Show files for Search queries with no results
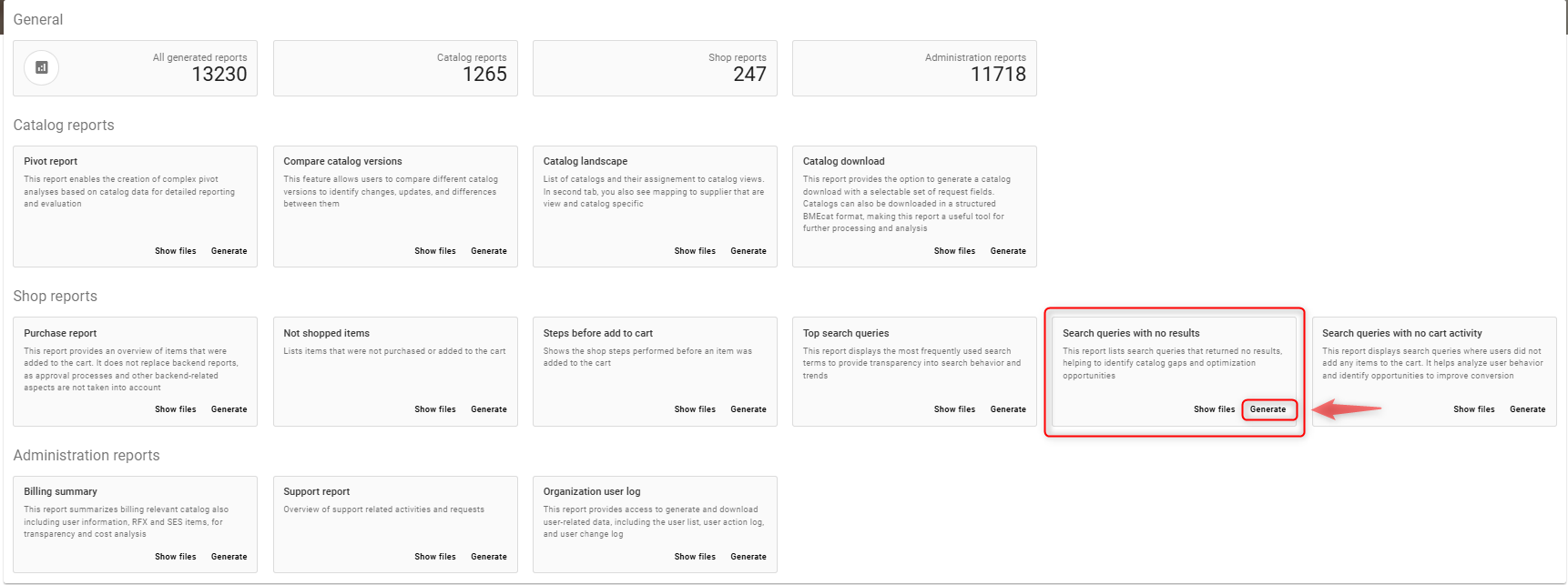 [x=1214, y=409]
